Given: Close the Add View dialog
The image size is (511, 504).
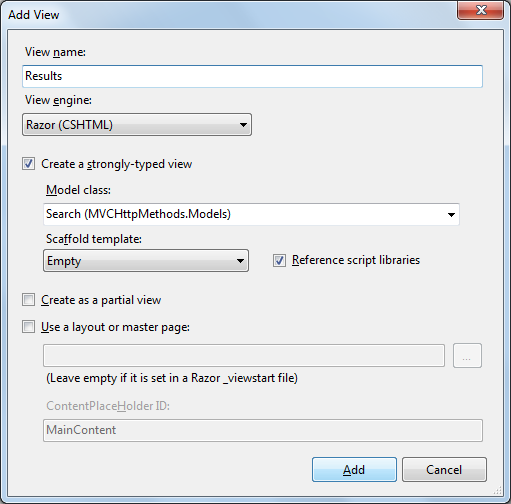Looking at the screenshot, I should [x=480, y=10].
